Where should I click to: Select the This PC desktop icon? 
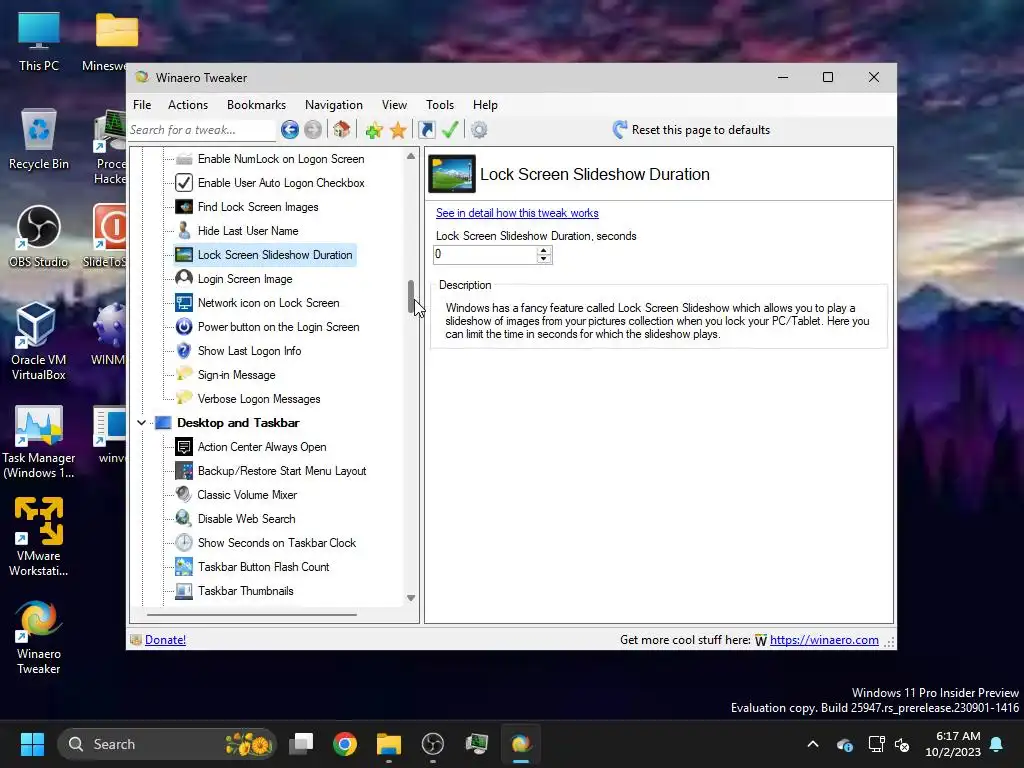(39, 42)
